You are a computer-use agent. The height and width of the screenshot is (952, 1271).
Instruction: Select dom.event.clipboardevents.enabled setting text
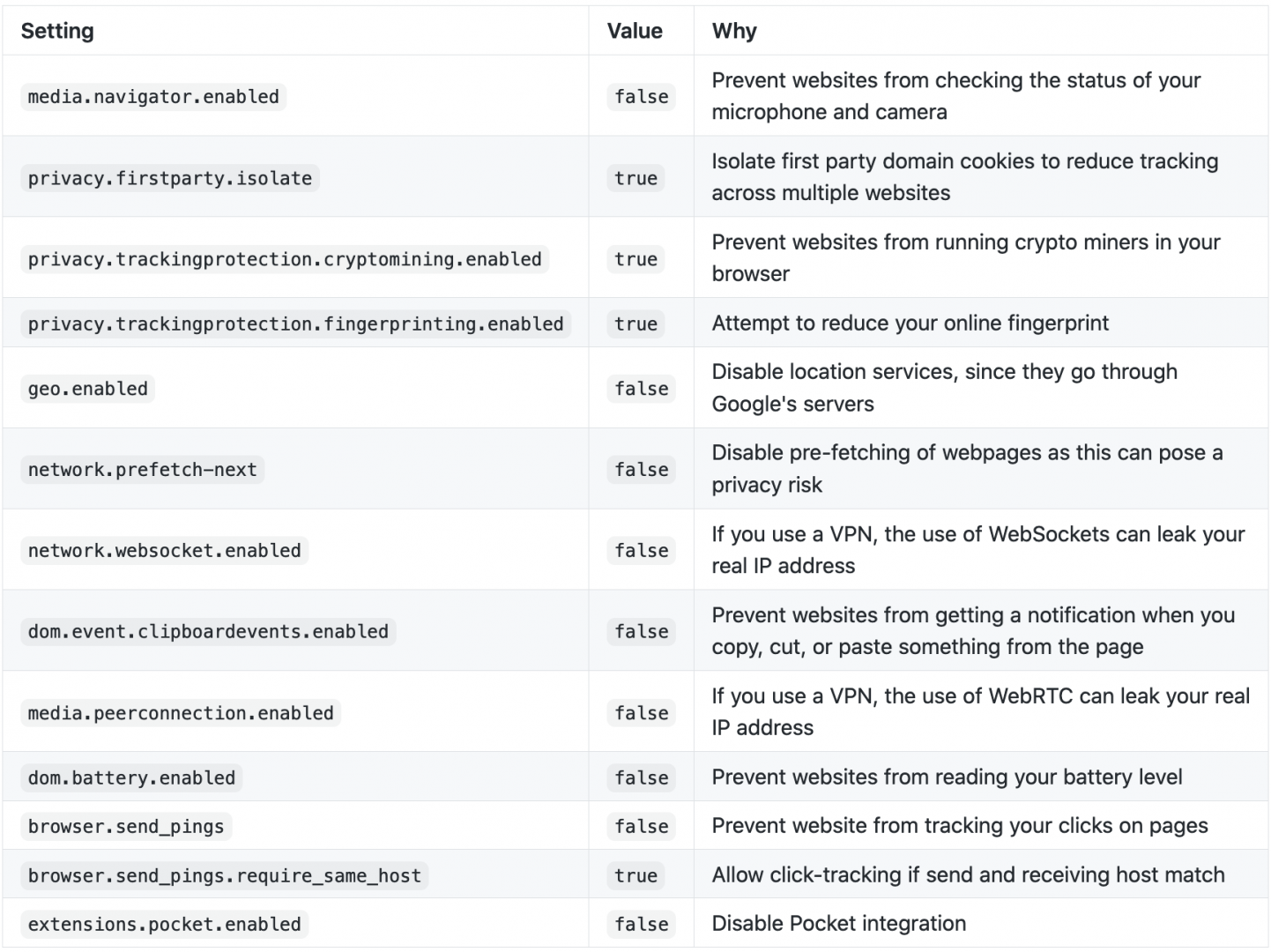208,632
